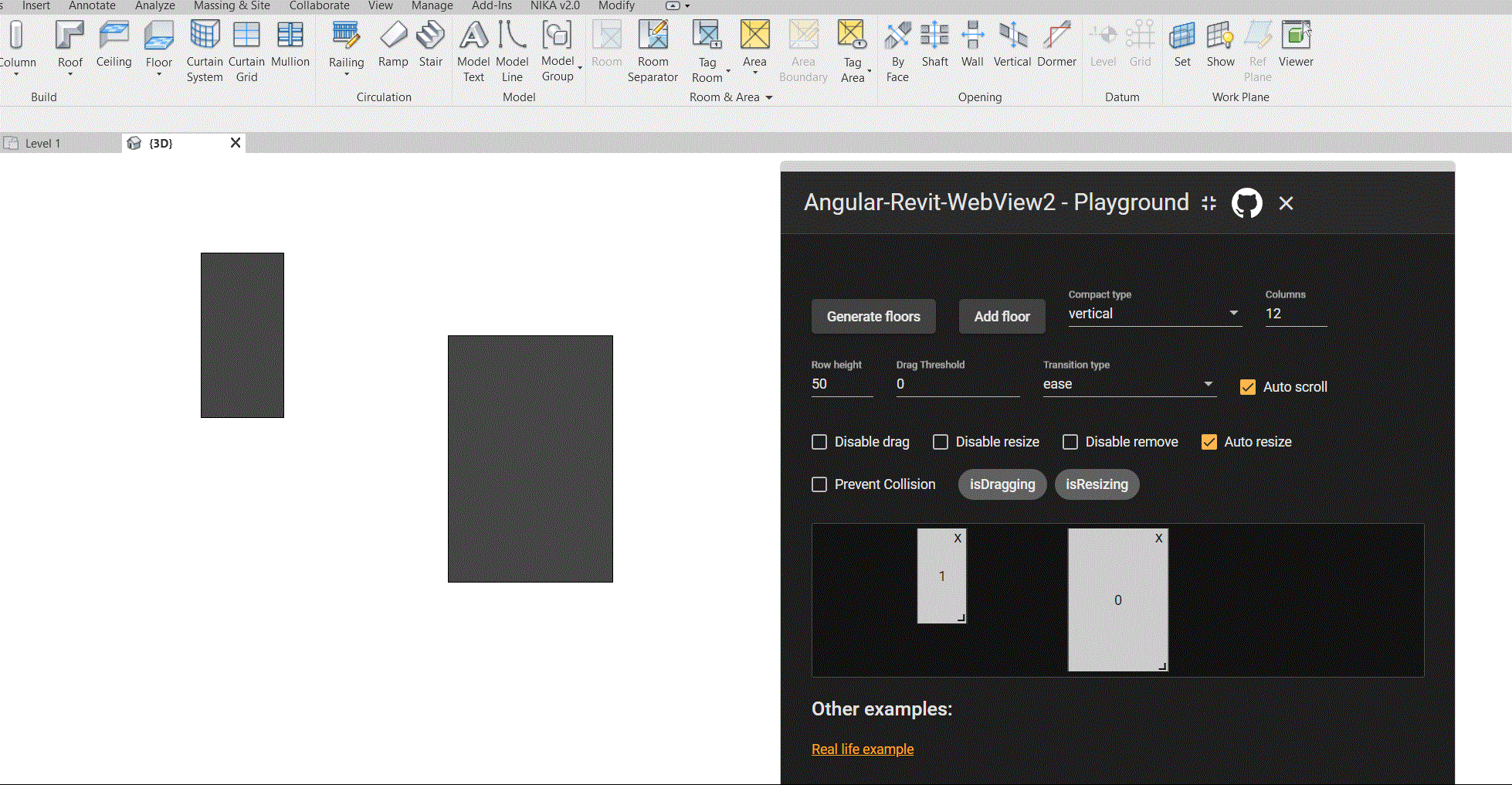Switch to the Annotate ribbon tab

coord(92,5)
